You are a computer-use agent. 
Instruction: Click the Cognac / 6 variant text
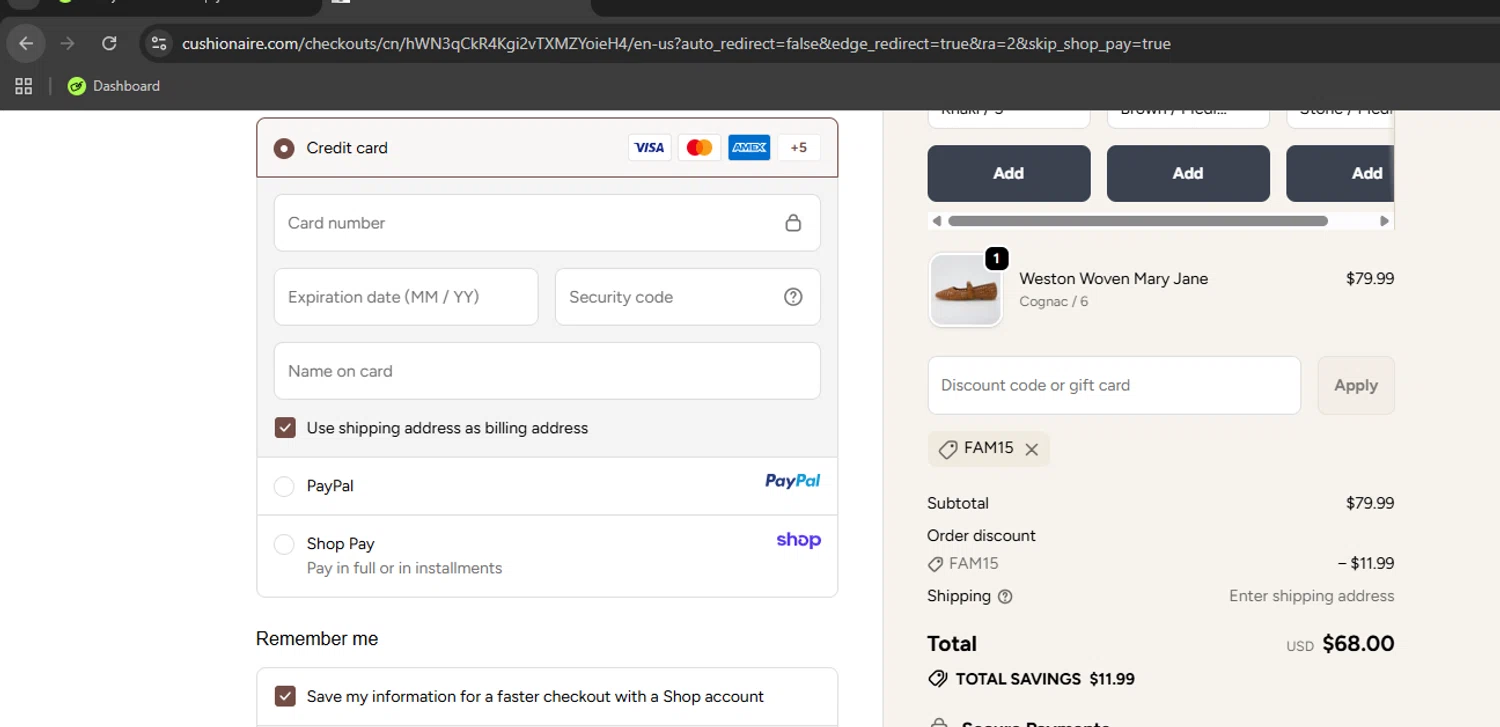(x=1054, y=301)
